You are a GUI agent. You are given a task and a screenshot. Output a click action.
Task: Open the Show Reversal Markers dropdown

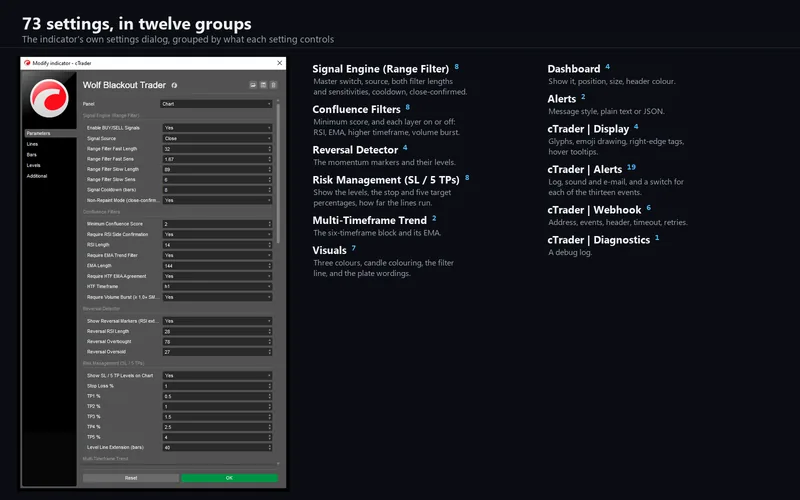point(217,321)
